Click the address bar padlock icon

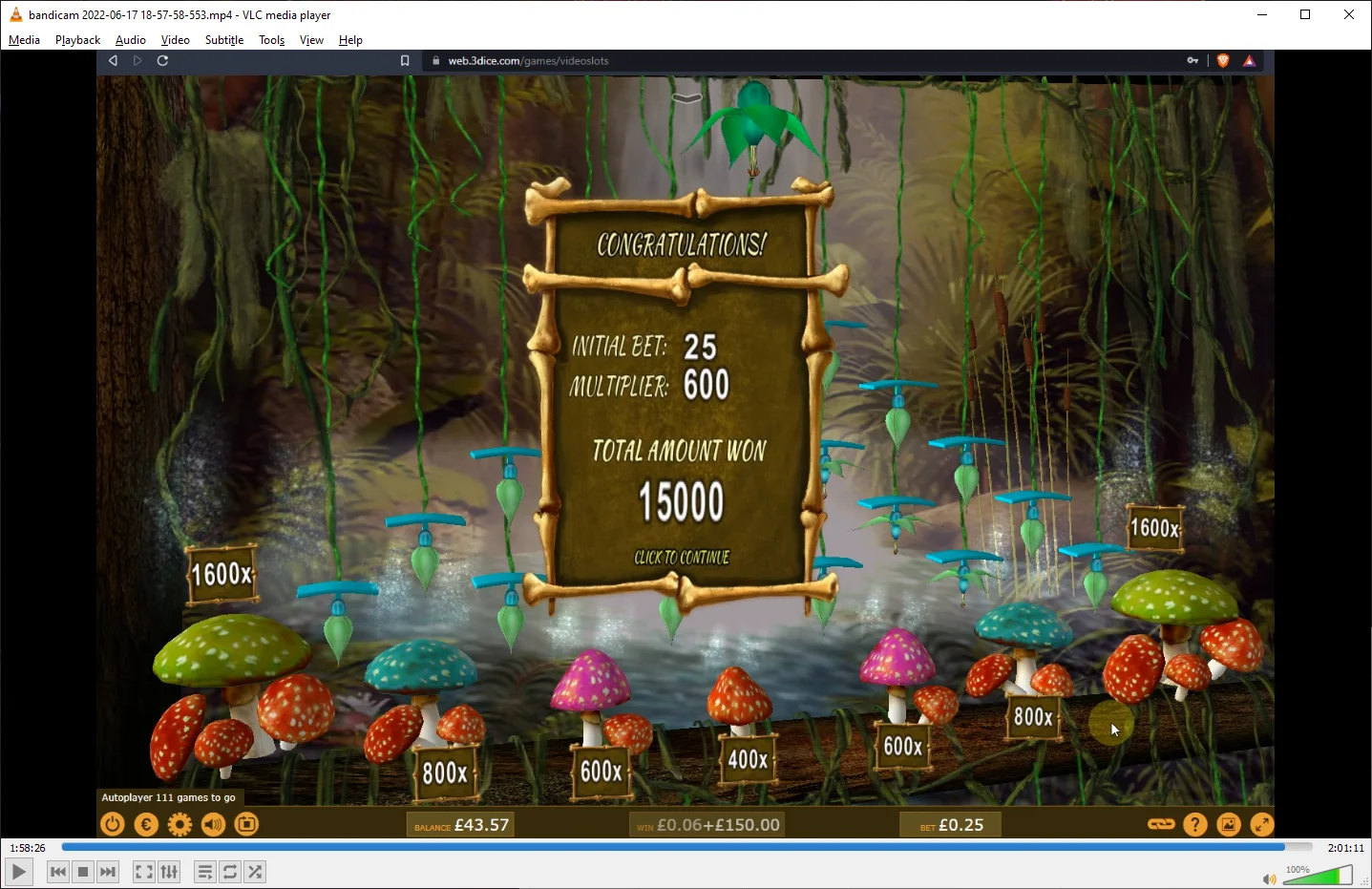coord(435,60)
